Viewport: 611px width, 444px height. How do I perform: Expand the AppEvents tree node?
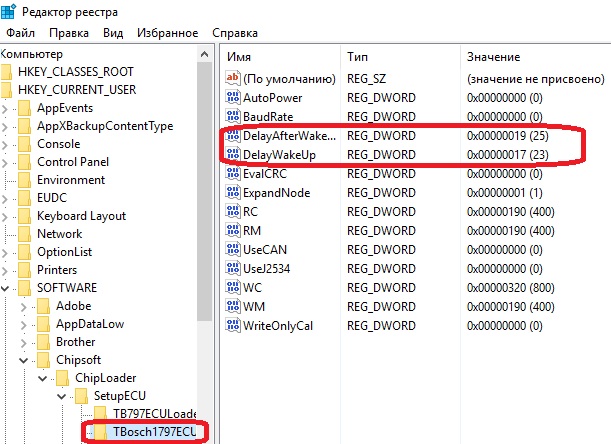coord(8,108)
